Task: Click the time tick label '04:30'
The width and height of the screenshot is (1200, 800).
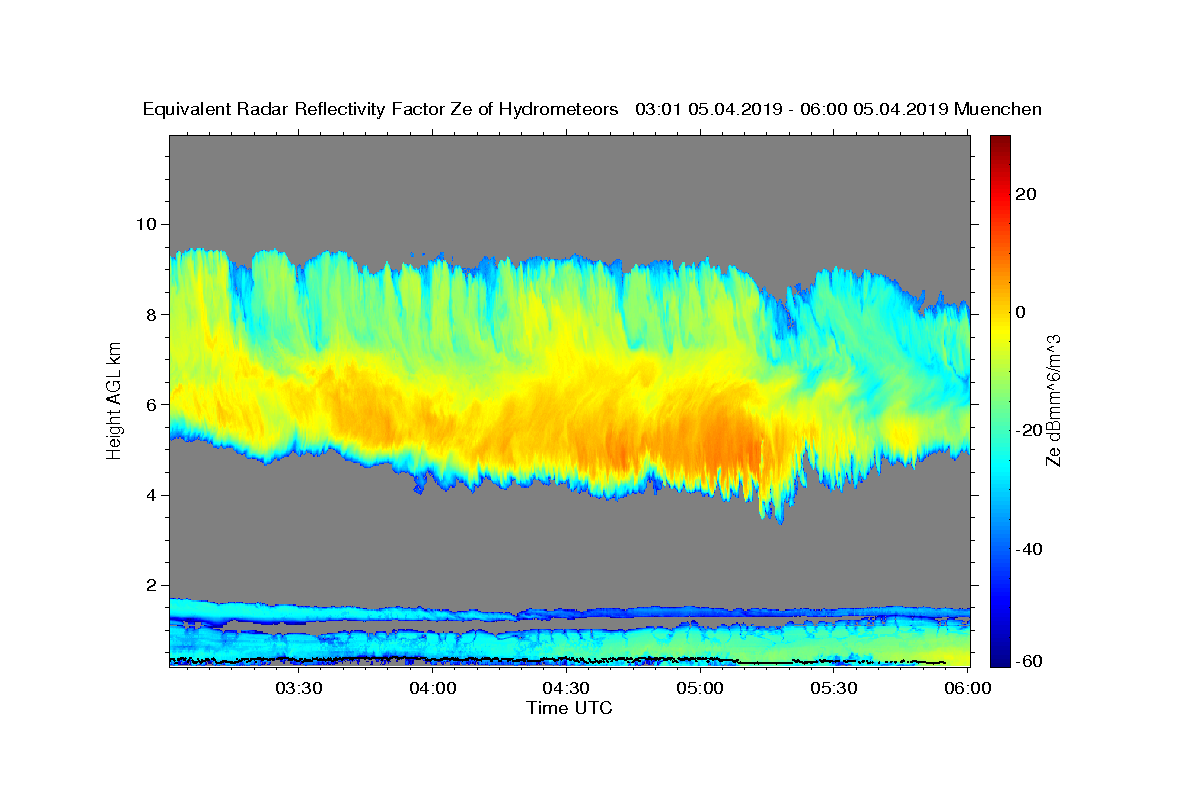Action: coord(567,689)
